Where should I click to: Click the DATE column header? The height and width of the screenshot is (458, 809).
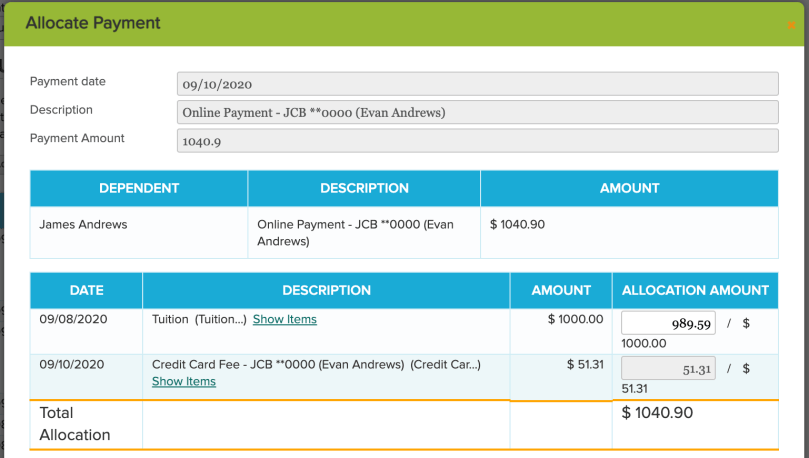(x=86, y=291)
